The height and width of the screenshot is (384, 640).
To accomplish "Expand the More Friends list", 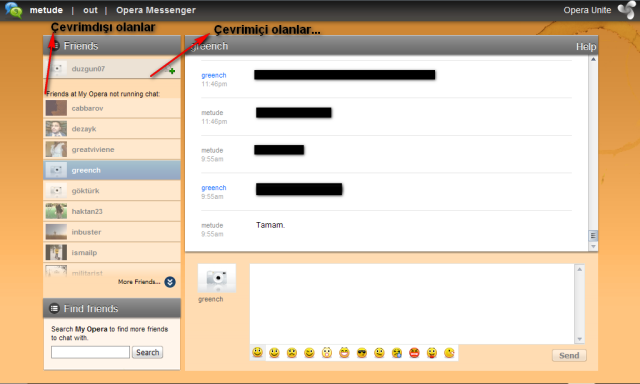I will coord(170,282).
